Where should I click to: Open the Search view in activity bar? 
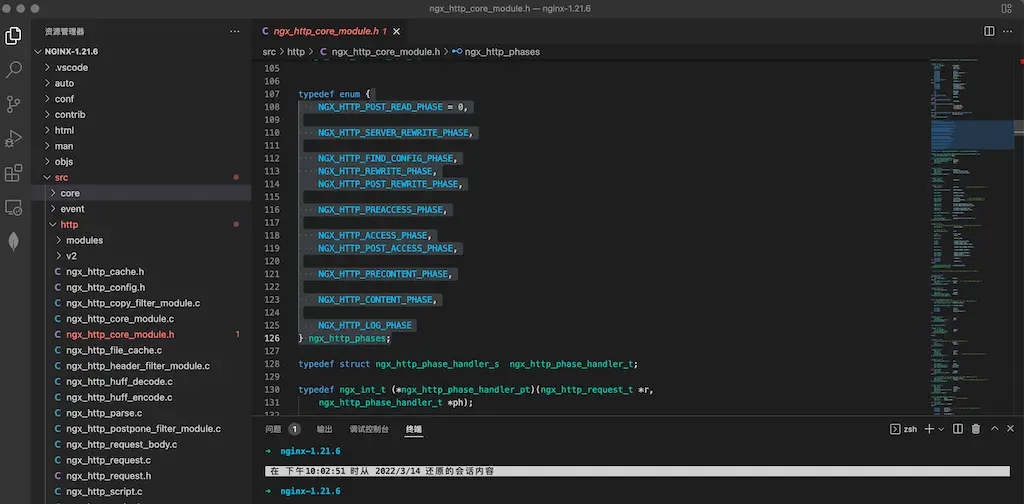[x=14, y=70]
